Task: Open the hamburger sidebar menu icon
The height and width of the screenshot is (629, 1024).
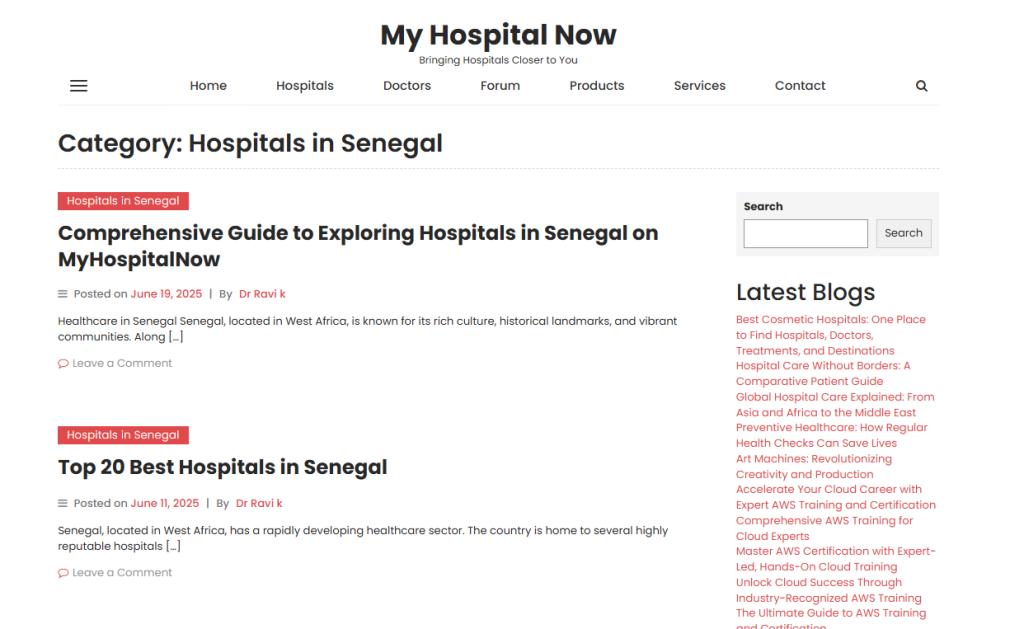Action: pyautogui.click(x=79, y=86)
